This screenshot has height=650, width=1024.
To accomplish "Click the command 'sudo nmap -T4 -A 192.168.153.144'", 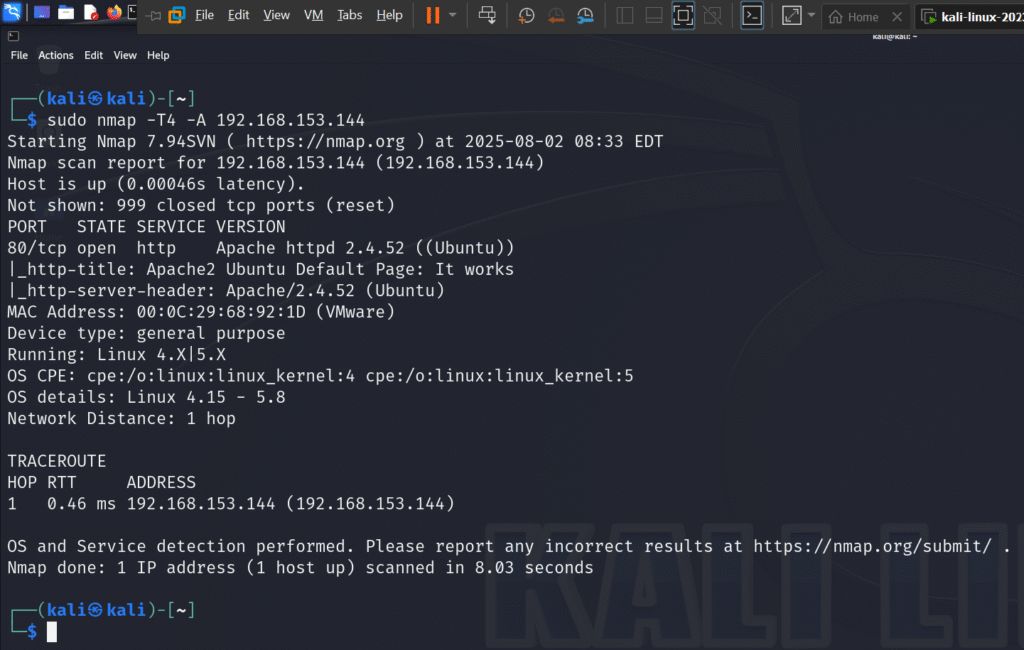I will click(x=206, y=120).
